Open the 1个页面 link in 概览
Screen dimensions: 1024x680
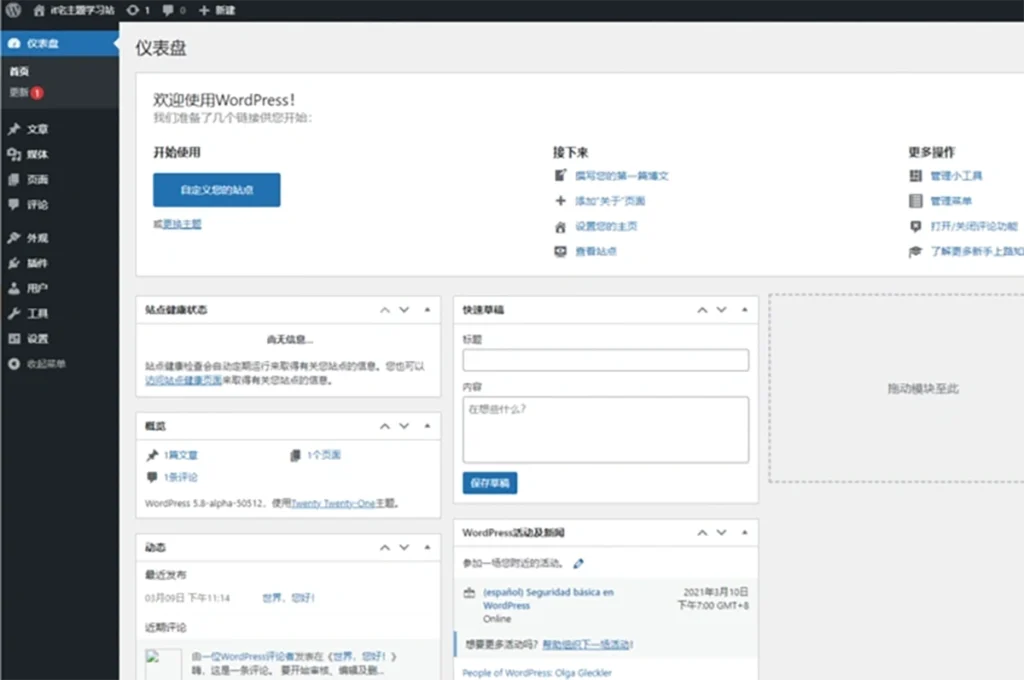pos(324,455)
